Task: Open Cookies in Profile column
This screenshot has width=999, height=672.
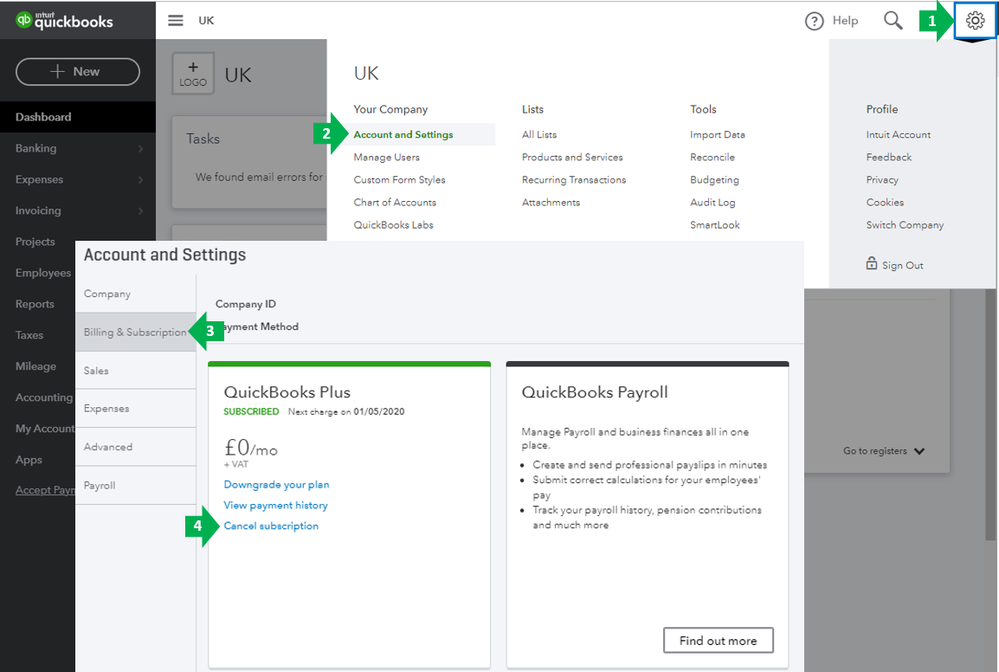Action: tap(885, 203)
